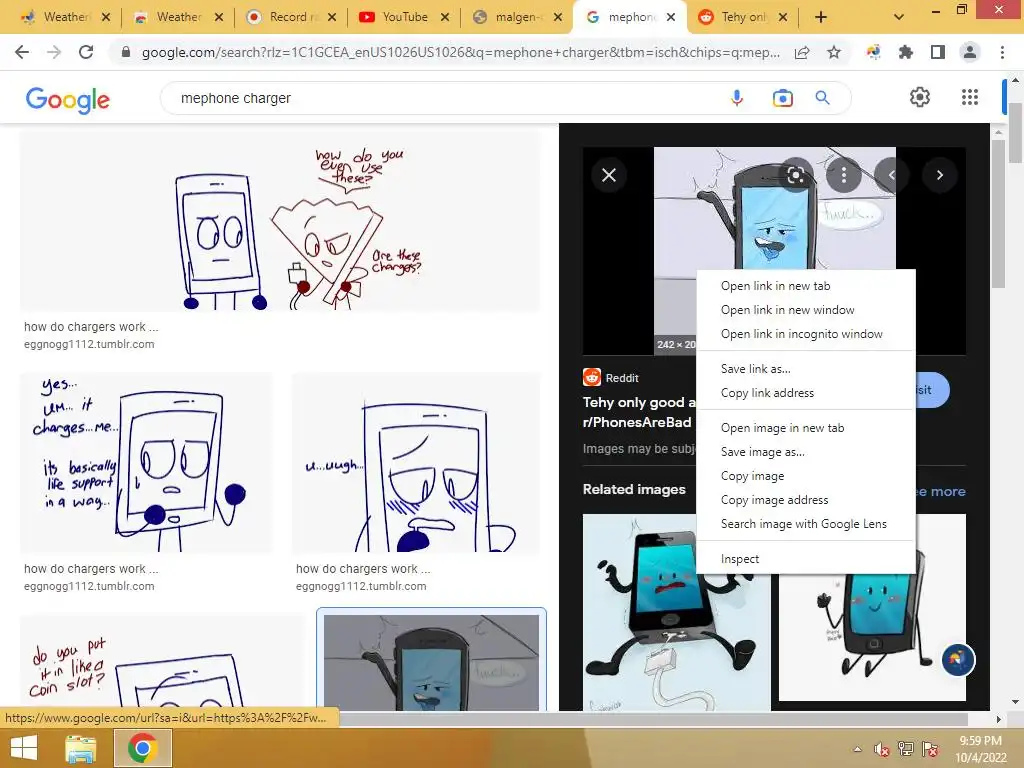Viewport: 1024px width, 768px height.
Task: Go to the next image in preview
Action: click(939, 175)
